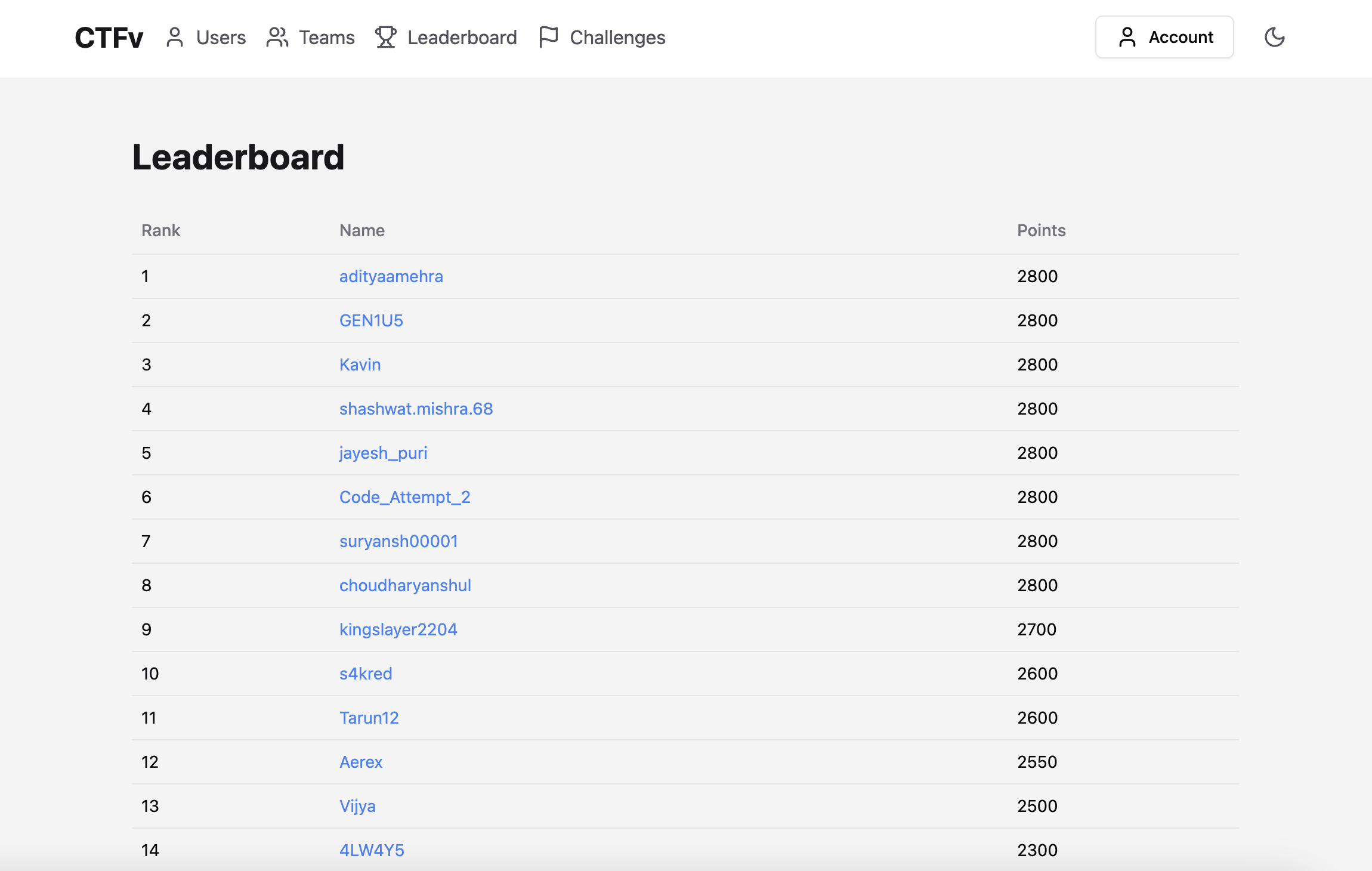Click the jayesh_puri username

tap(383, 453)
